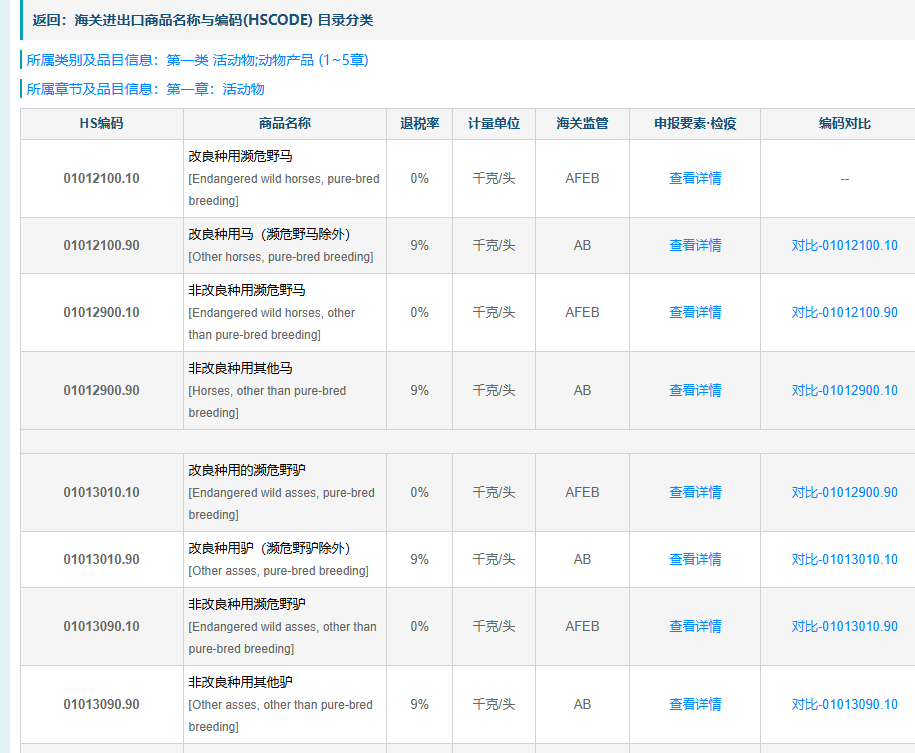Click the 退税率 column header
This screenshot has height=753, width=915.
click(420, 124)
